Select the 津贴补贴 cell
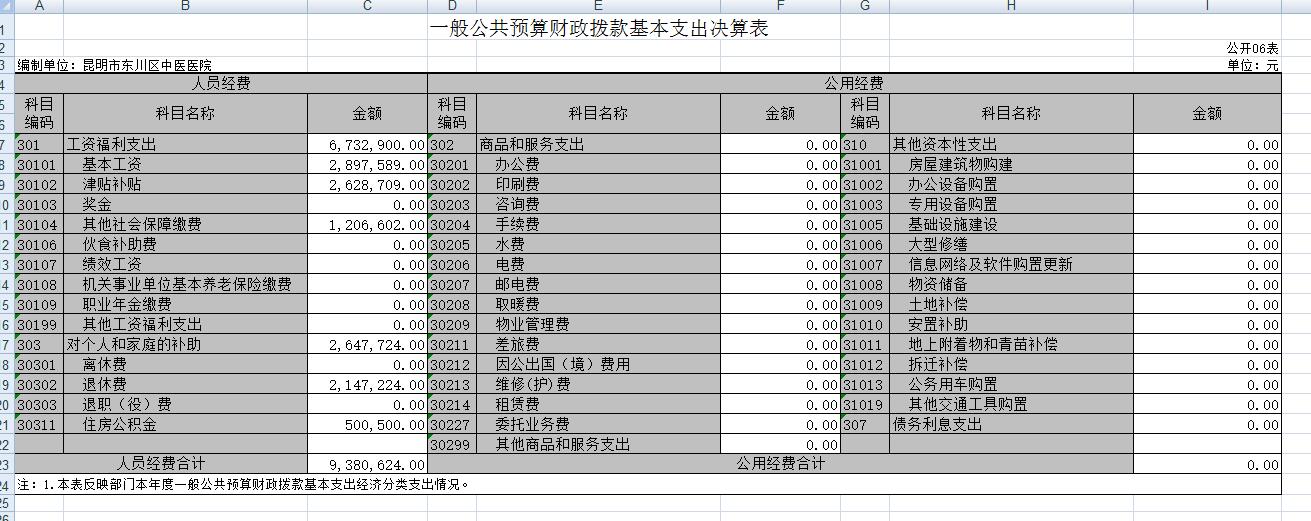Image resolution: width=1311 pixels, height=521 pixels. click(185, 184)
